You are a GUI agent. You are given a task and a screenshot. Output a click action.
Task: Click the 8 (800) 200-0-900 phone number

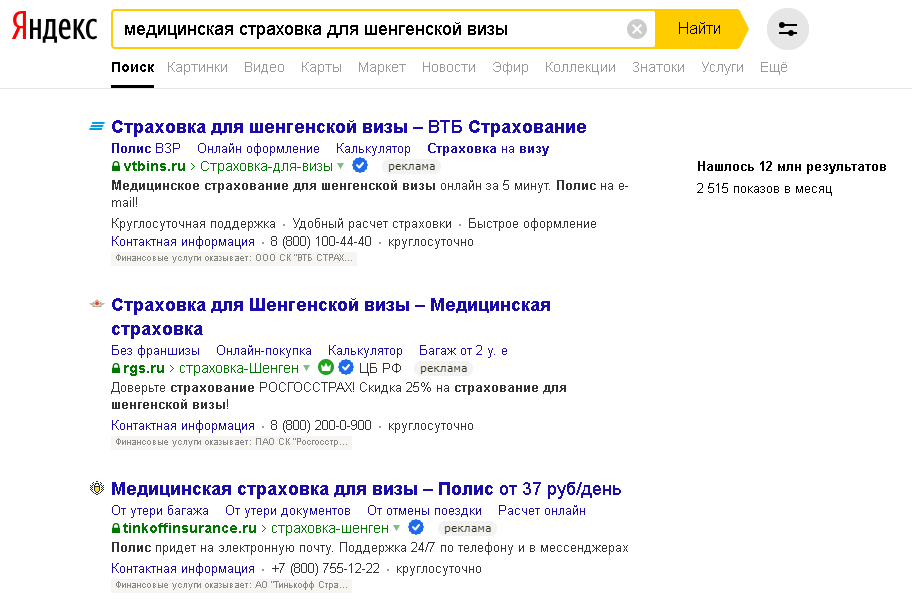tap(320, 426)
